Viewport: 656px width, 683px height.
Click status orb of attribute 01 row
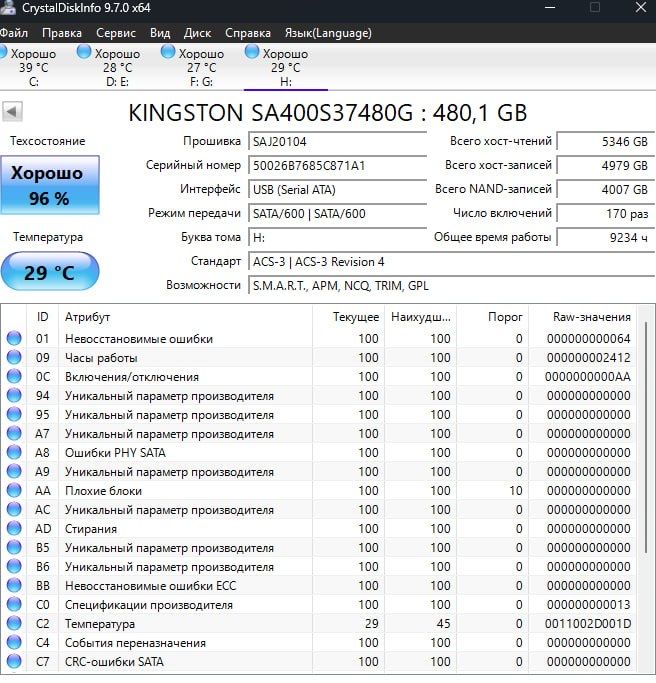[x=14, y=338]
